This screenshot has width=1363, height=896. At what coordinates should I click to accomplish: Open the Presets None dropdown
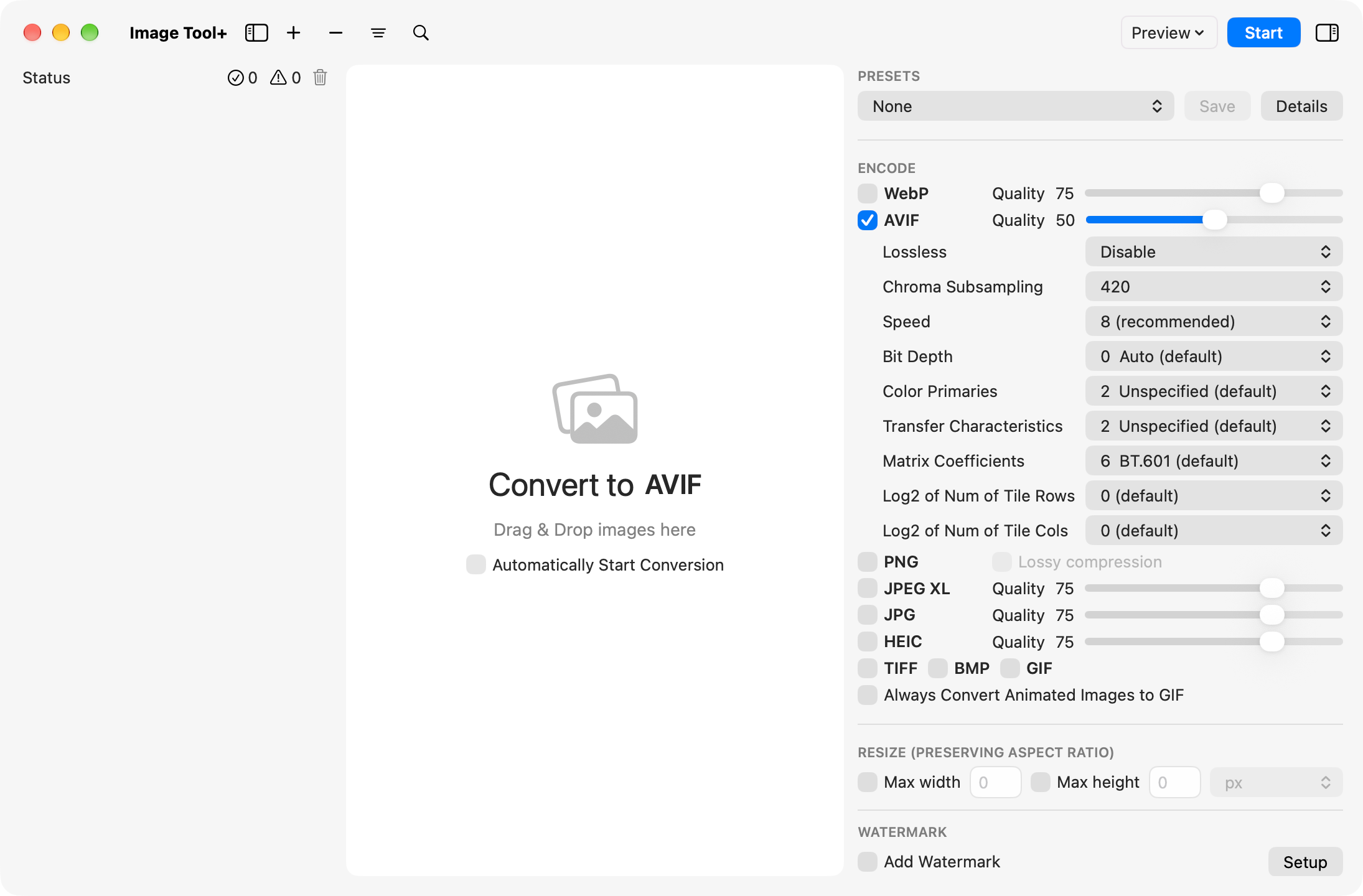tap(1016, 106)
